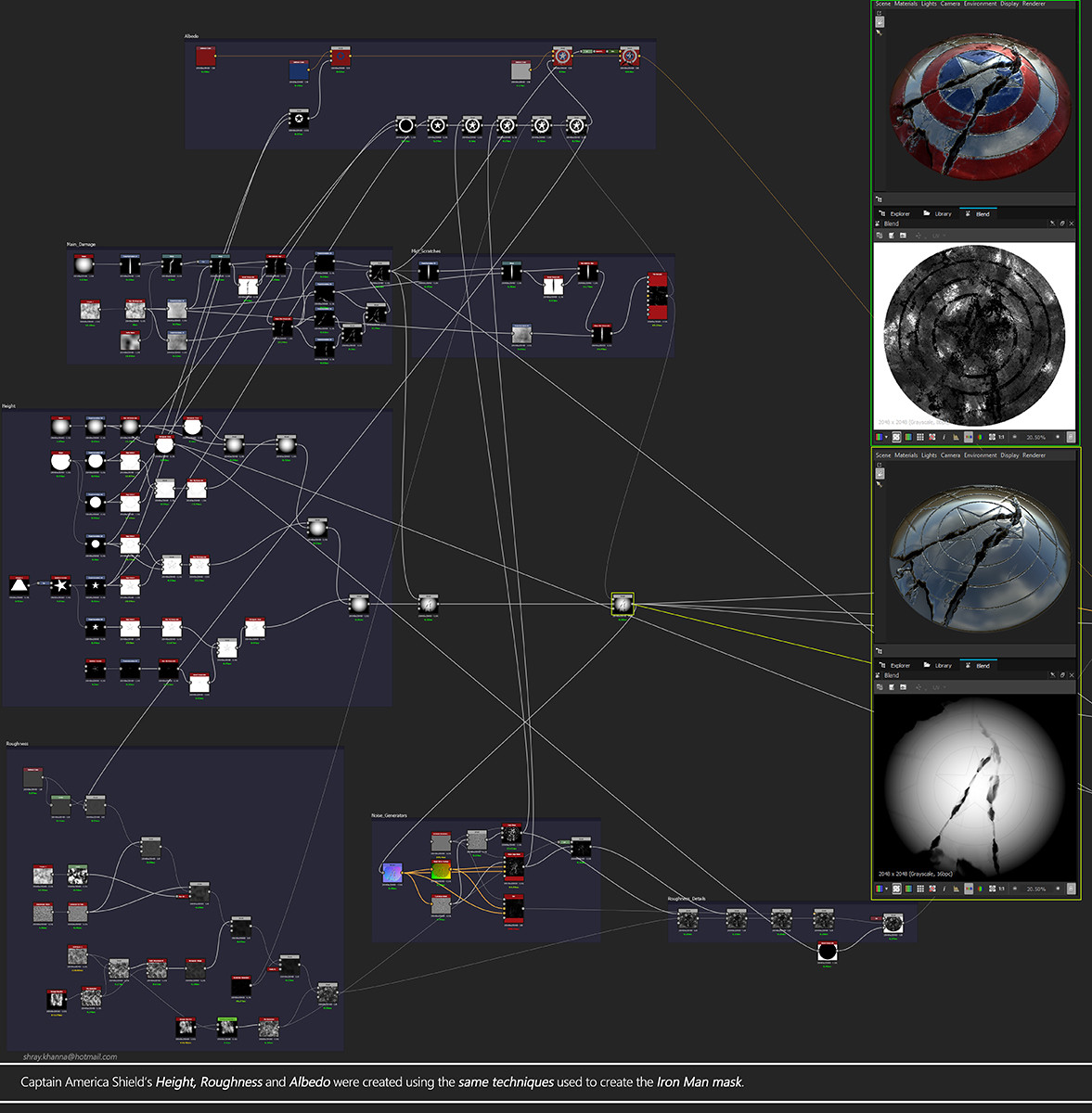The image size is (1092, 1113).
Task: Click color gradient icon in lower 2D view toolbar
Action: [908, 889]
